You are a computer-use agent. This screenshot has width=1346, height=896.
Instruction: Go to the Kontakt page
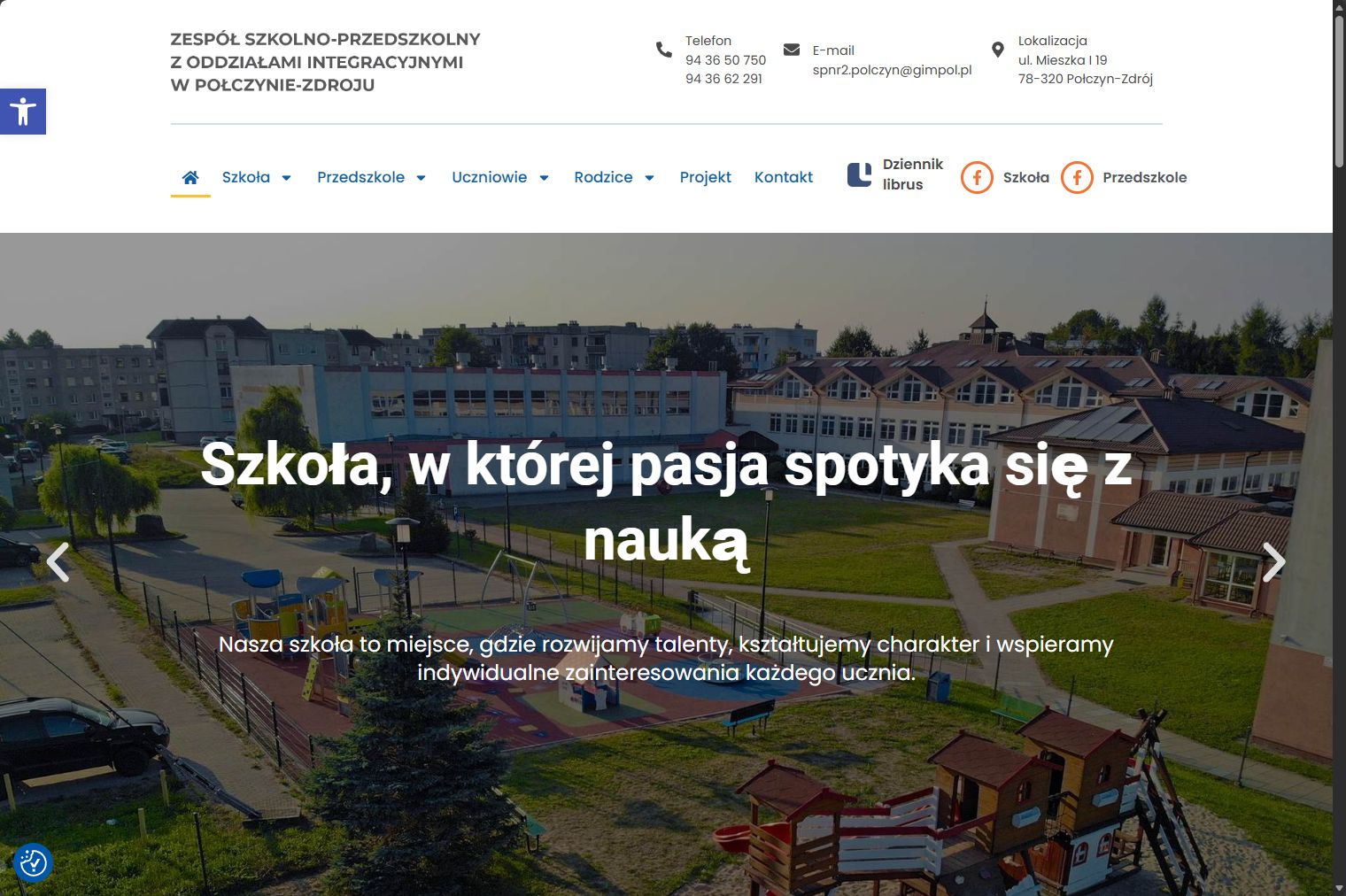tap(783, 177)
